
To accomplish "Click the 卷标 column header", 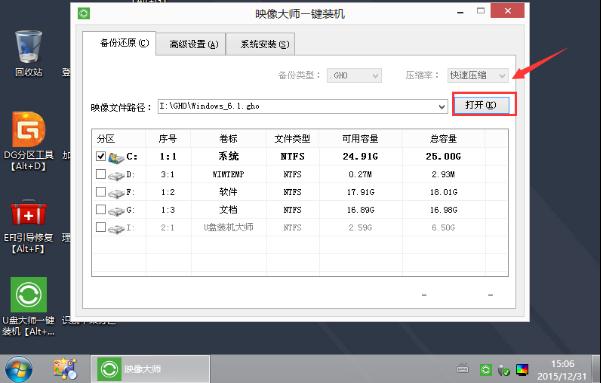I will tap(228, 139).
